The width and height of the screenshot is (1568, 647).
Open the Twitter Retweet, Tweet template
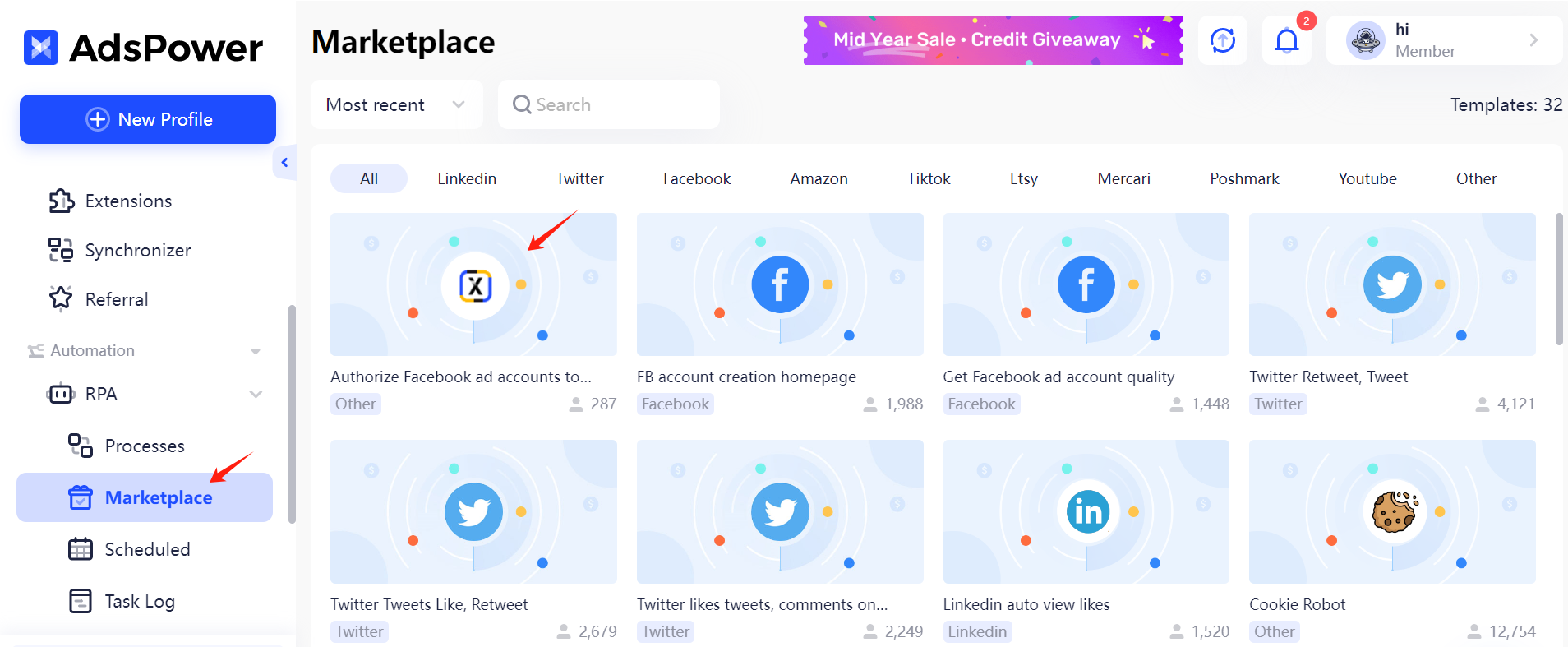tap(1391, 284)
